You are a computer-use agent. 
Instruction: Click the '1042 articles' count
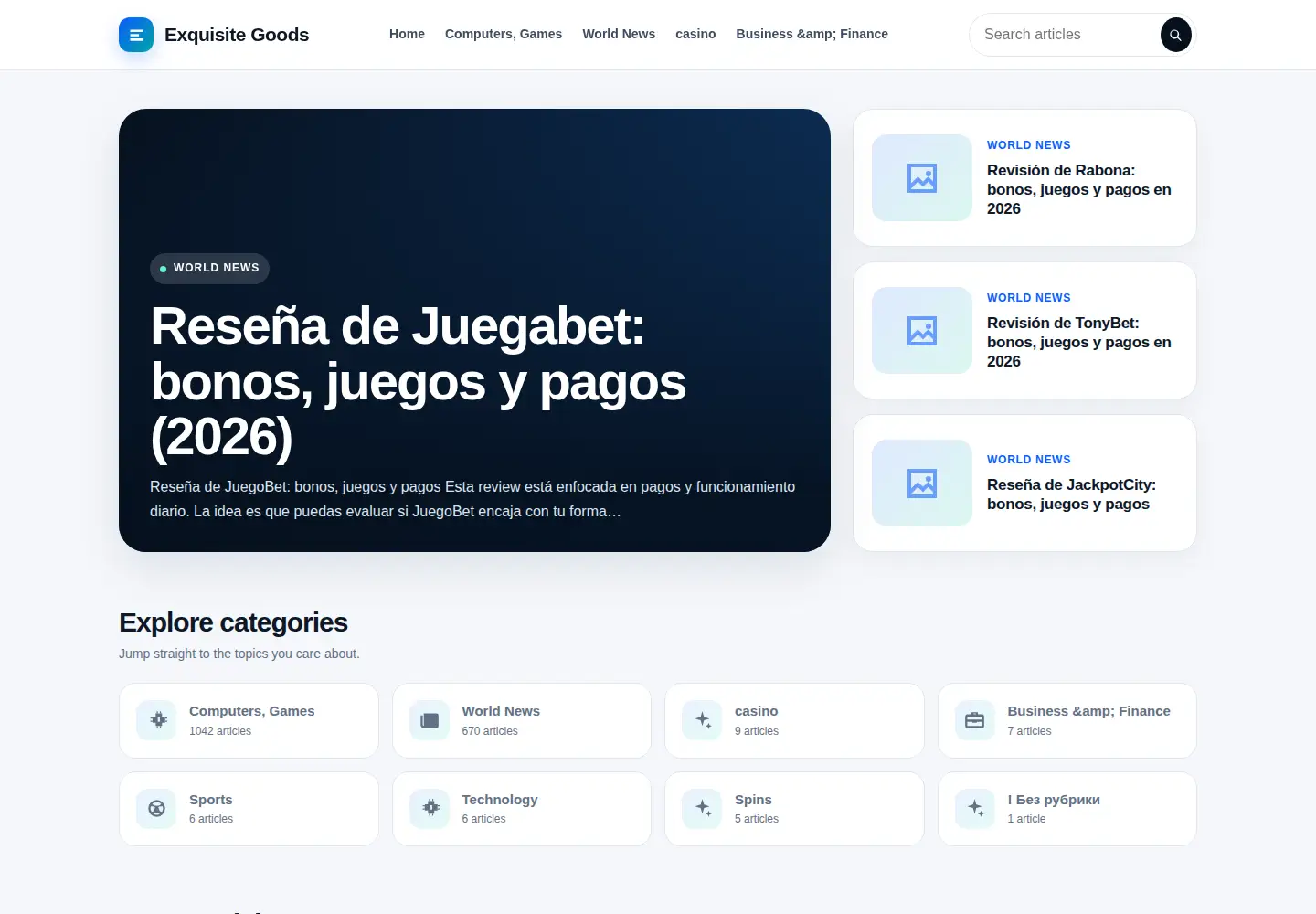[x=220, y=731]
